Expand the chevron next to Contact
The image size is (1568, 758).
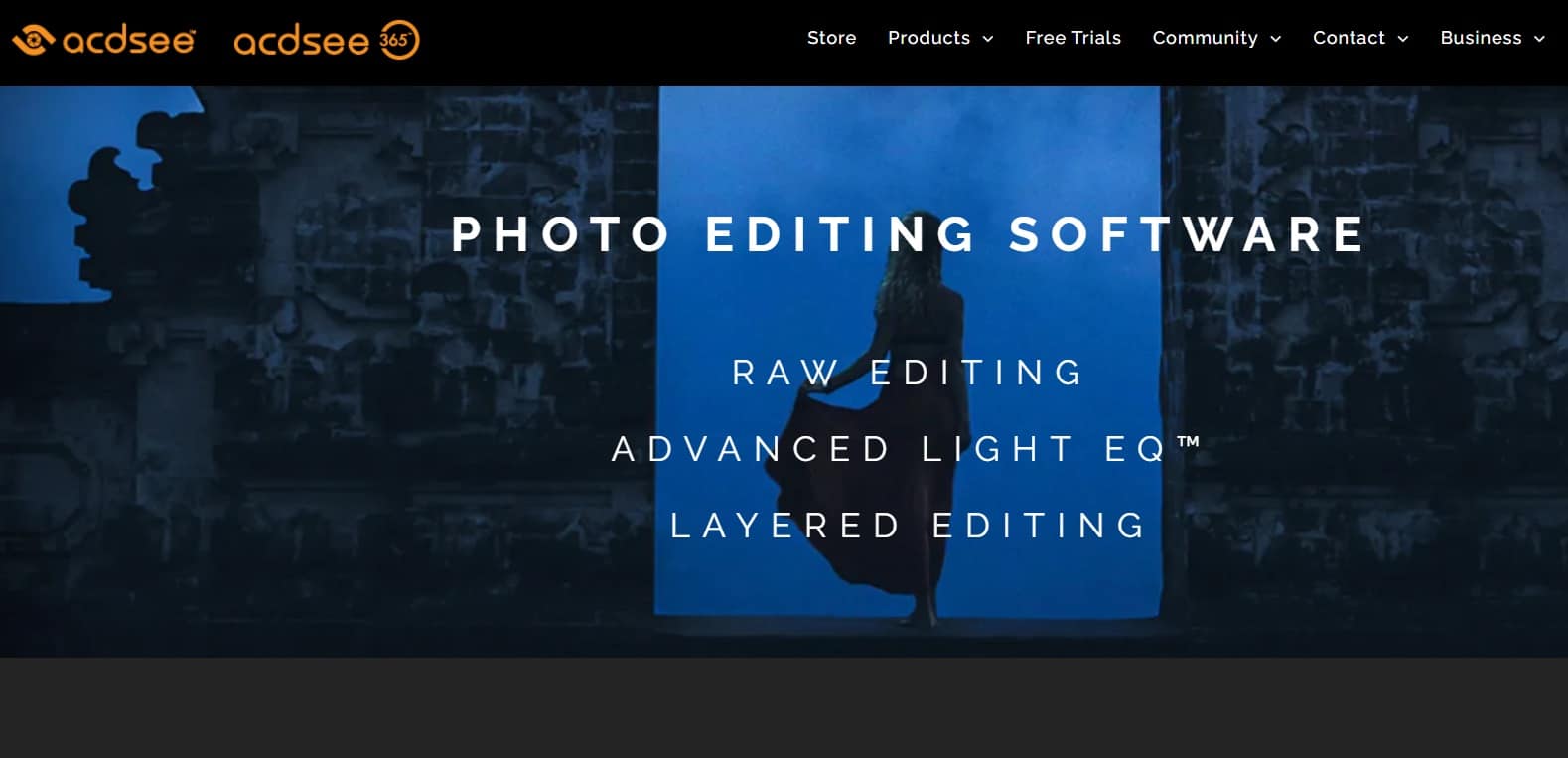1403,39
